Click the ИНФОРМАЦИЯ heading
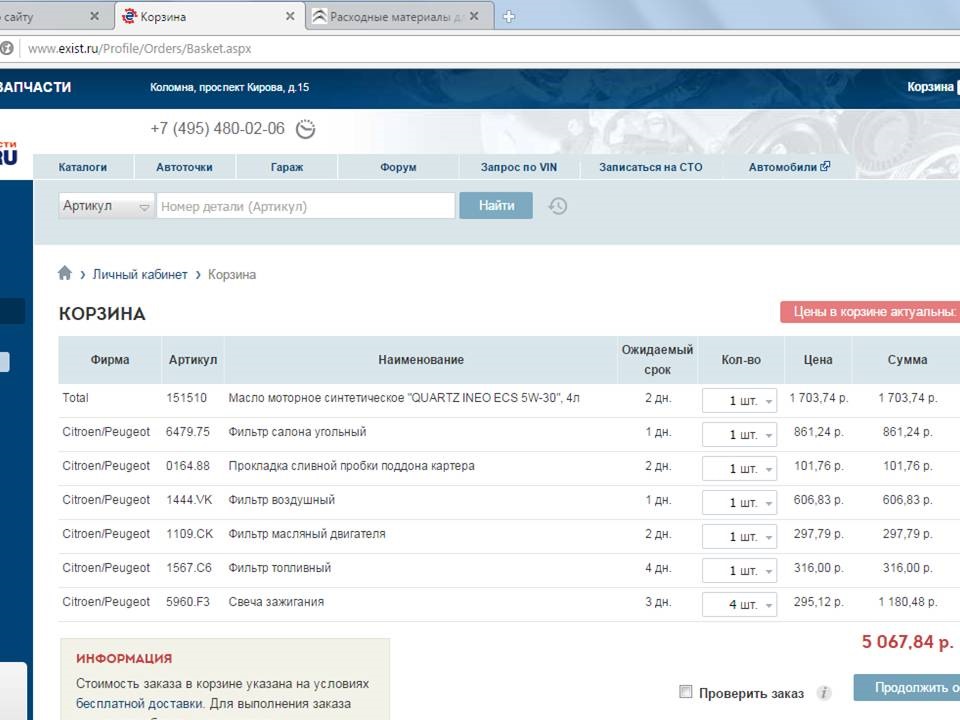This screenshot has width=960, height=720. point(124,658)
